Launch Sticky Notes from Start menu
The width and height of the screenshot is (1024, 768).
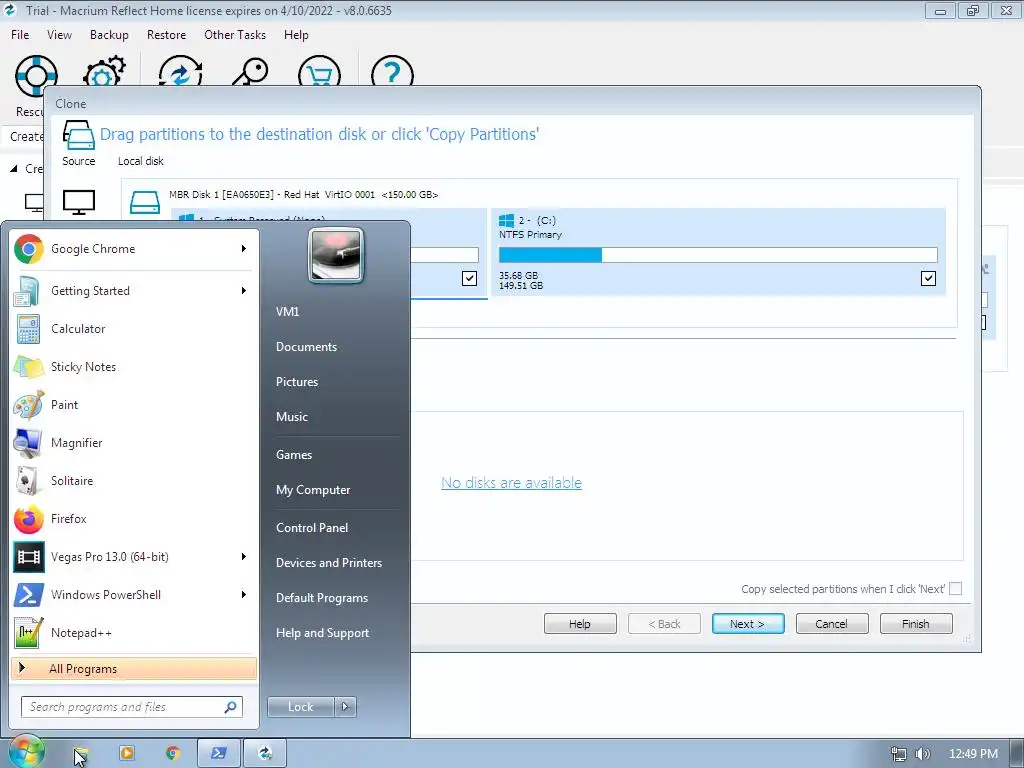pyautogui.click(x=134, y=366)
